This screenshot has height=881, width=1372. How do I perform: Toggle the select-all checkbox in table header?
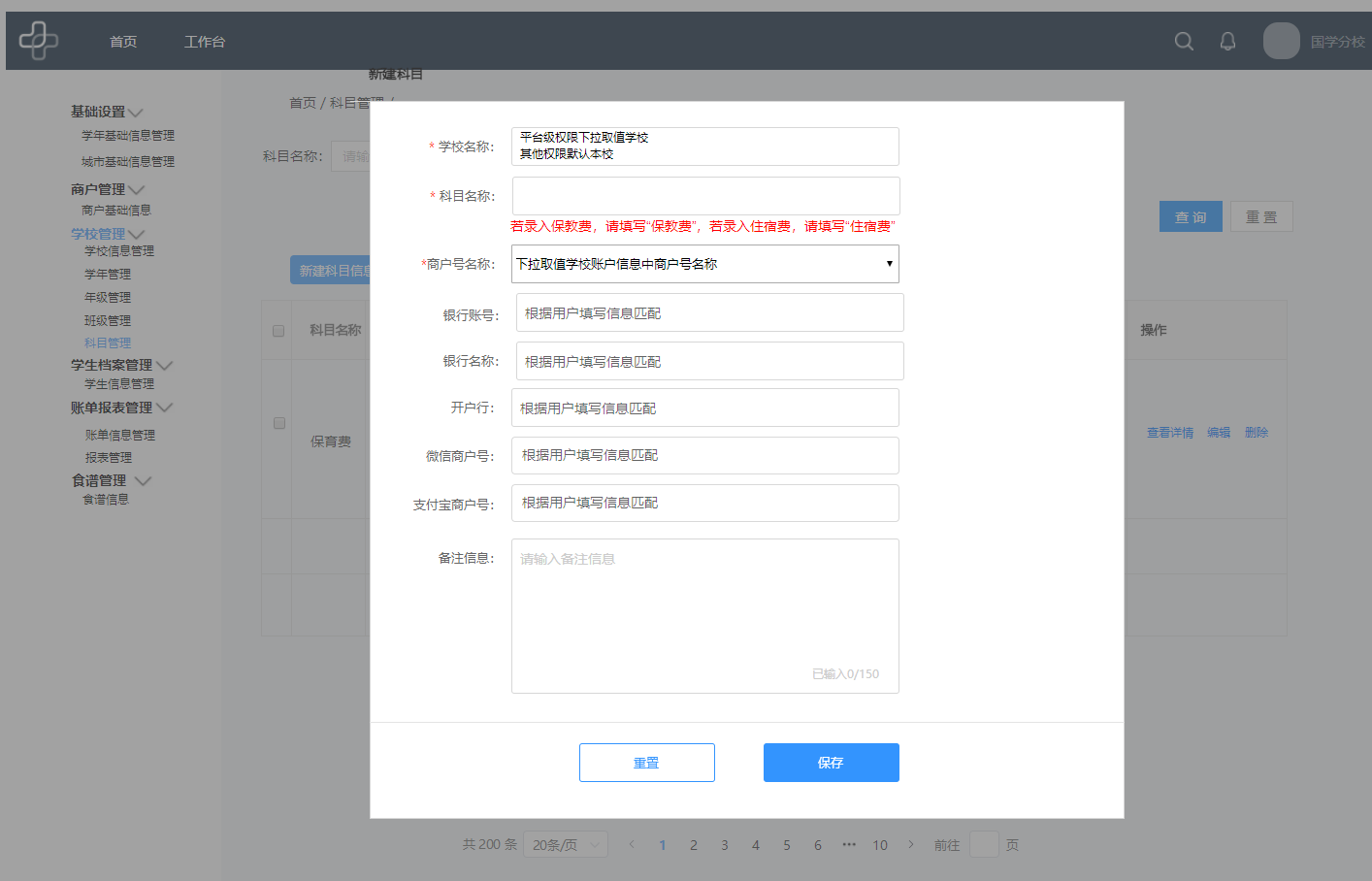point(278,331)
